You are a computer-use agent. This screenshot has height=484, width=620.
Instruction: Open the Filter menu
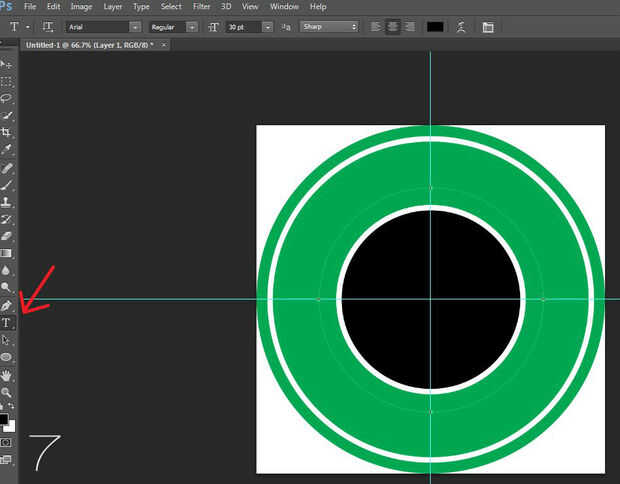click(x=201, y=7)
